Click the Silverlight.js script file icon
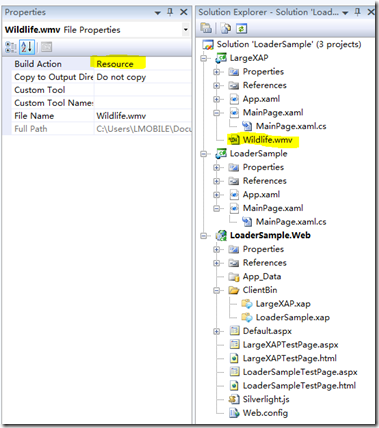This screenshot has height=428, width=379. tap(234, 399)
